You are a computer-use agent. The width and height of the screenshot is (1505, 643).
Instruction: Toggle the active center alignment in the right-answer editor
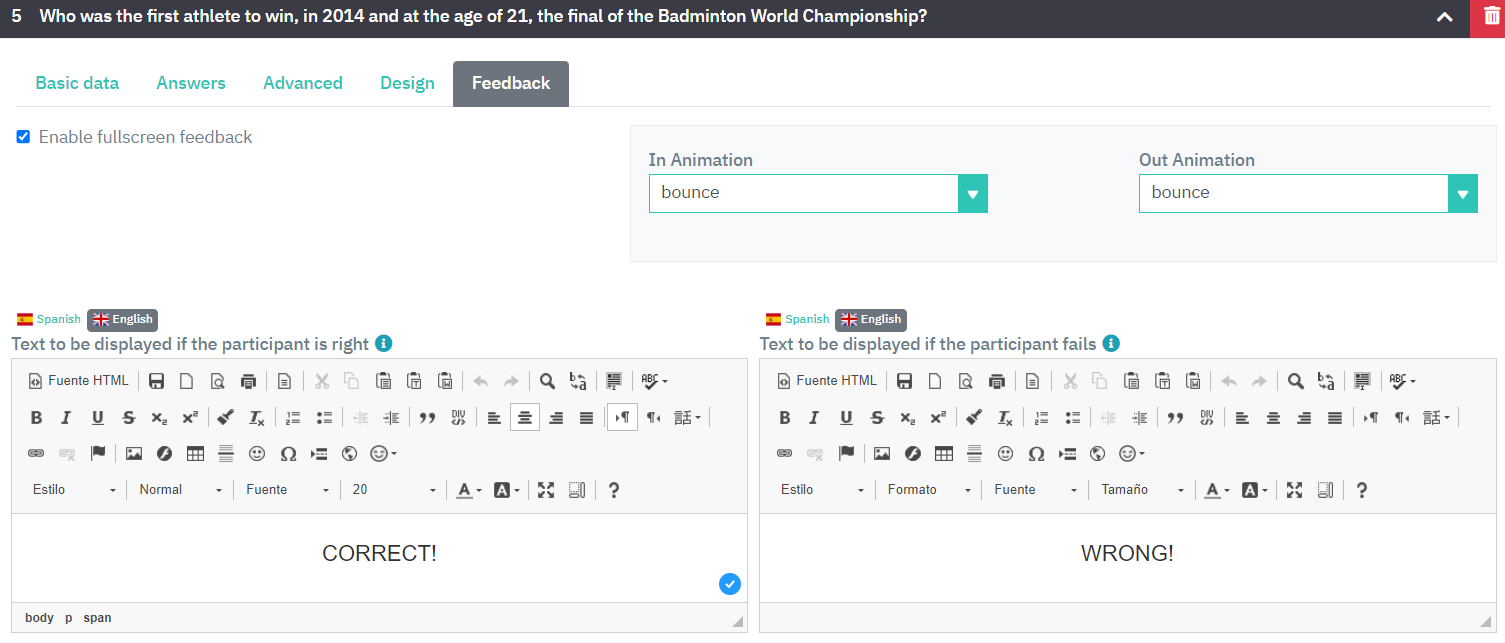click(x=525, y=418)
